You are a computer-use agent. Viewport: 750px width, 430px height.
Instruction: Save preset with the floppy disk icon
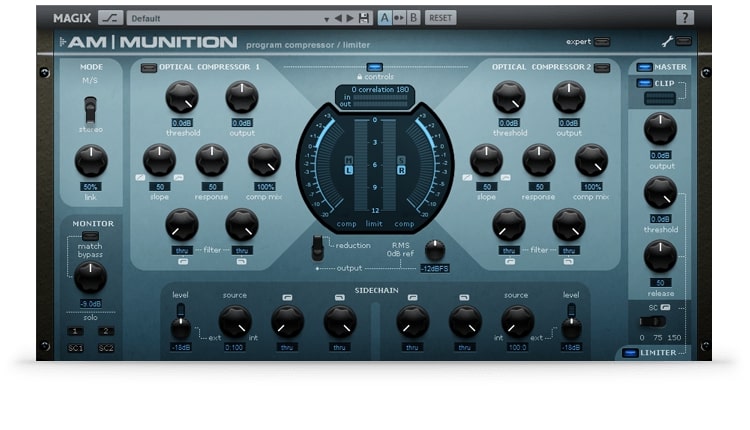click(x=364, y=18)
